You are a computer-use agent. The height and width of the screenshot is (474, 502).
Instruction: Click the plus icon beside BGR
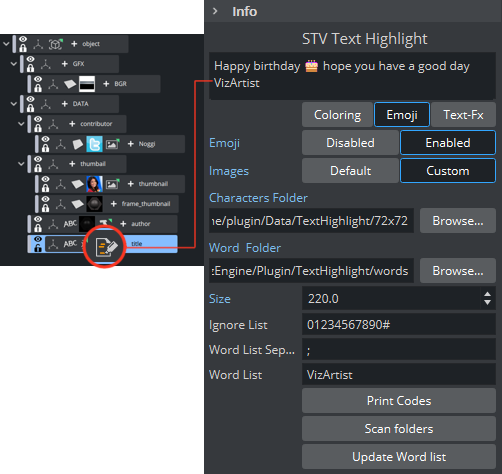(106, 84)
